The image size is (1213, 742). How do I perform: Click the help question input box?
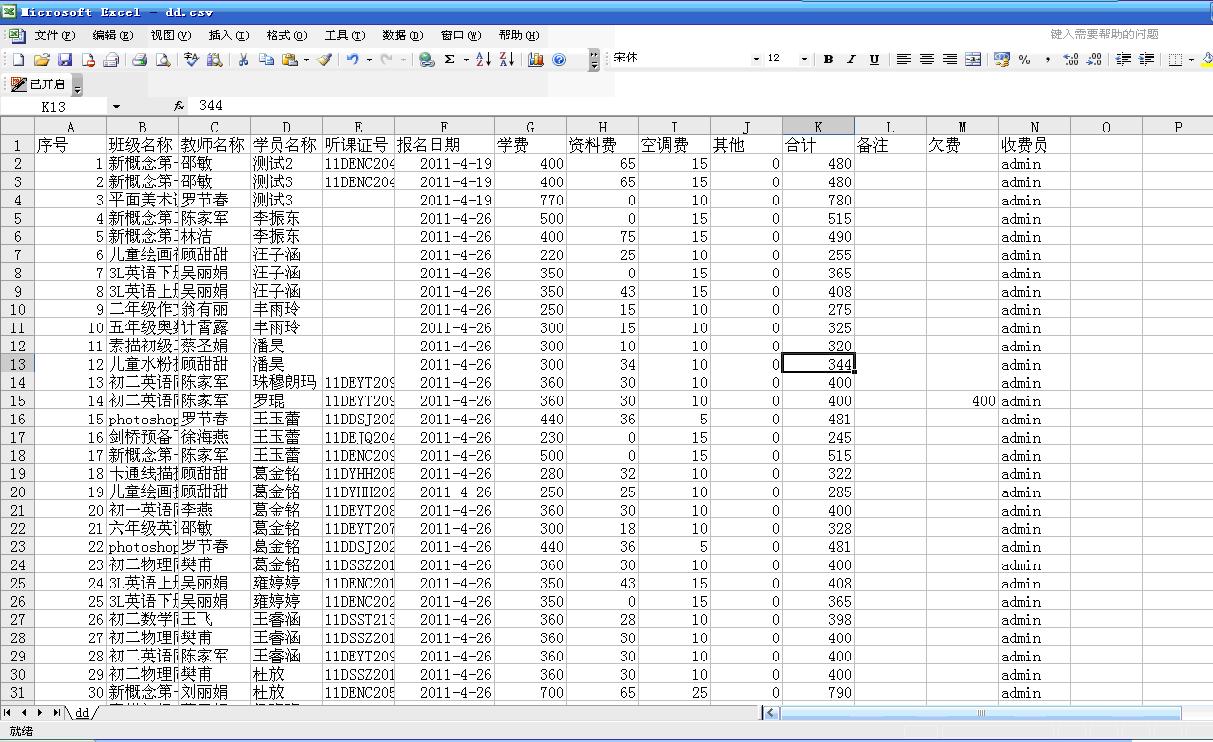click(x=1104, y=34)
